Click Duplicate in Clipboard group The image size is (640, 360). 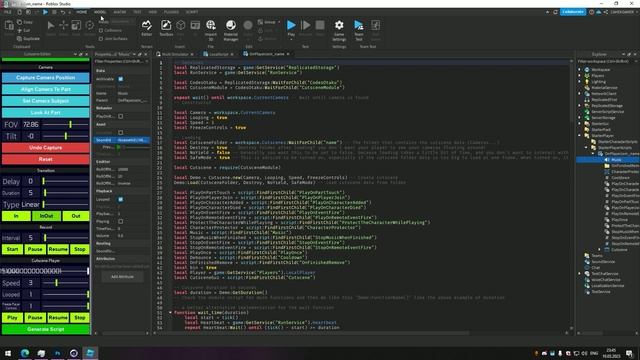pyautogui.click(x=28, y=39)
